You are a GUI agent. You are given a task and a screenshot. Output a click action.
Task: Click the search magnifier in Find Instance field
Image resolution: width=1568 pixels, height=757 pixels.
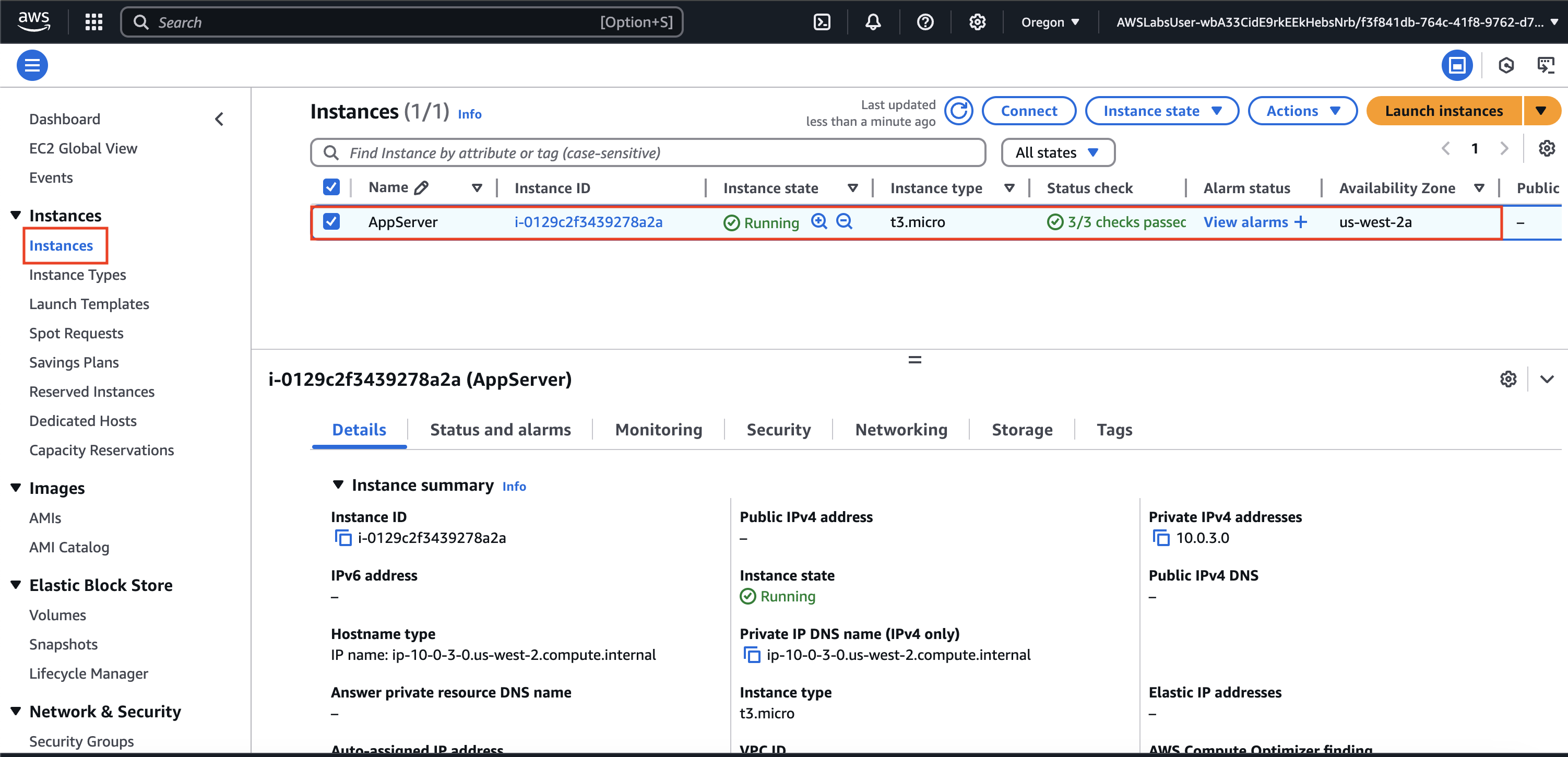point(330,152)
